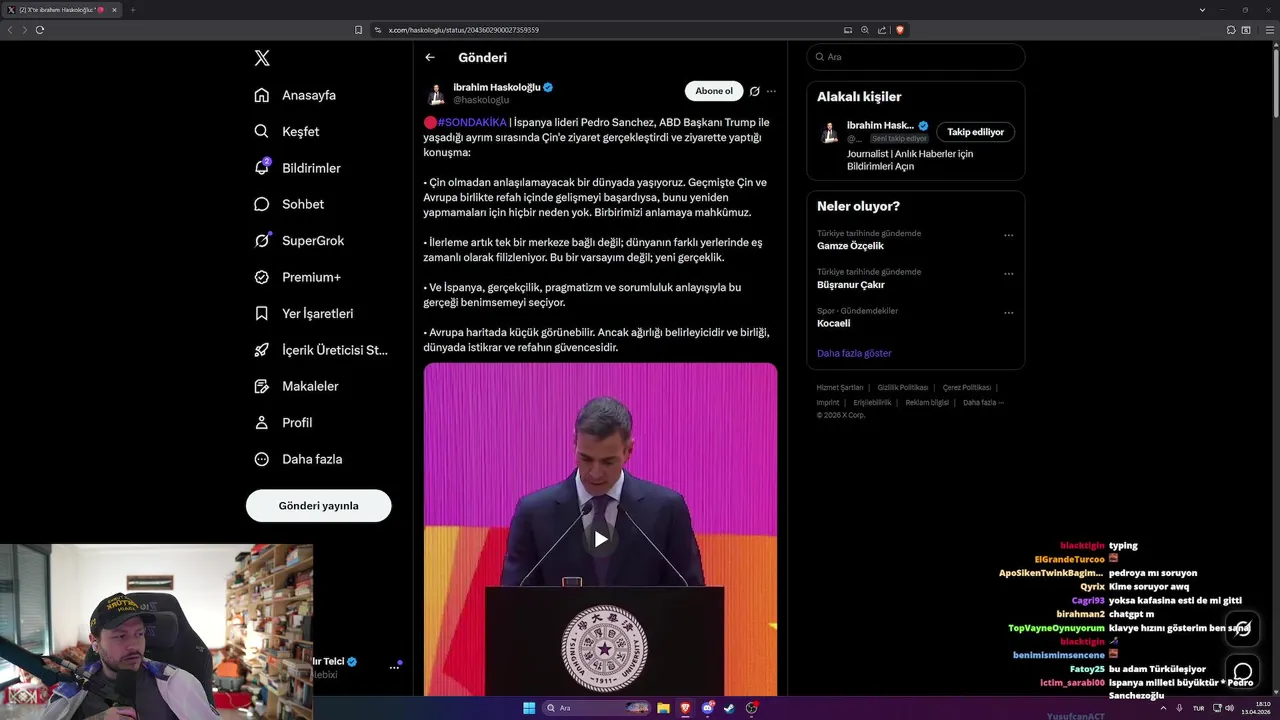
Task: Select Premium+ menu label
Action: (x=311, y=277)
